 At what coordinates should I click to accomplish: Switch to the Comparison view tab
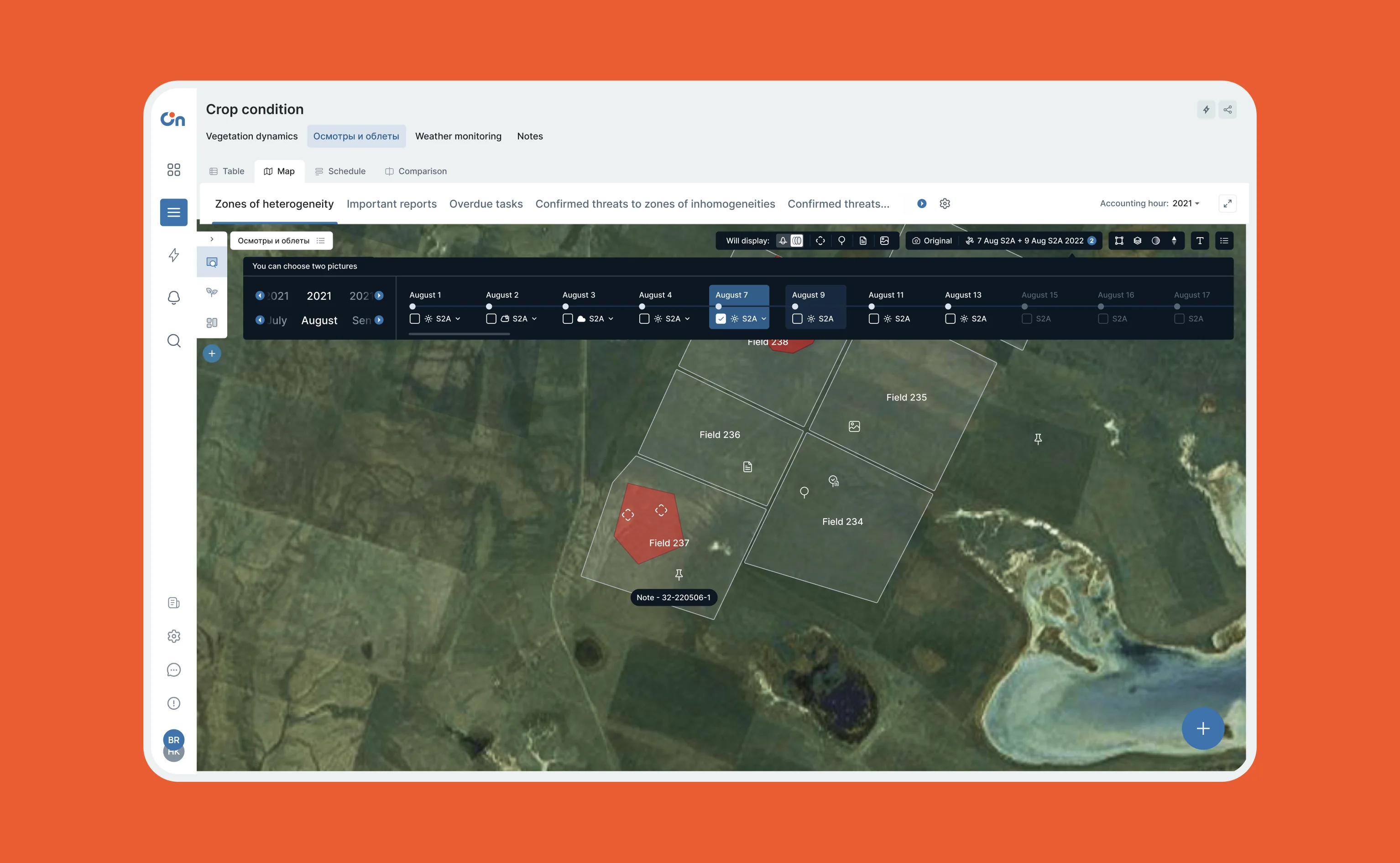[416, 171]
